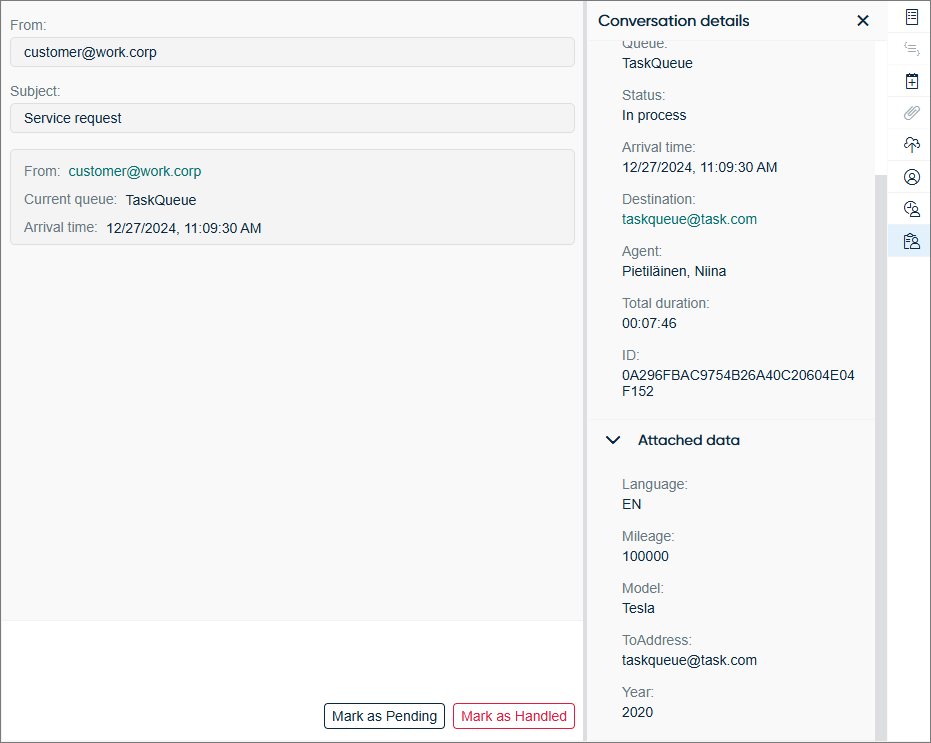Click Mark as Handled button
The width and height of the screenshot is (931, 743).
514,716
